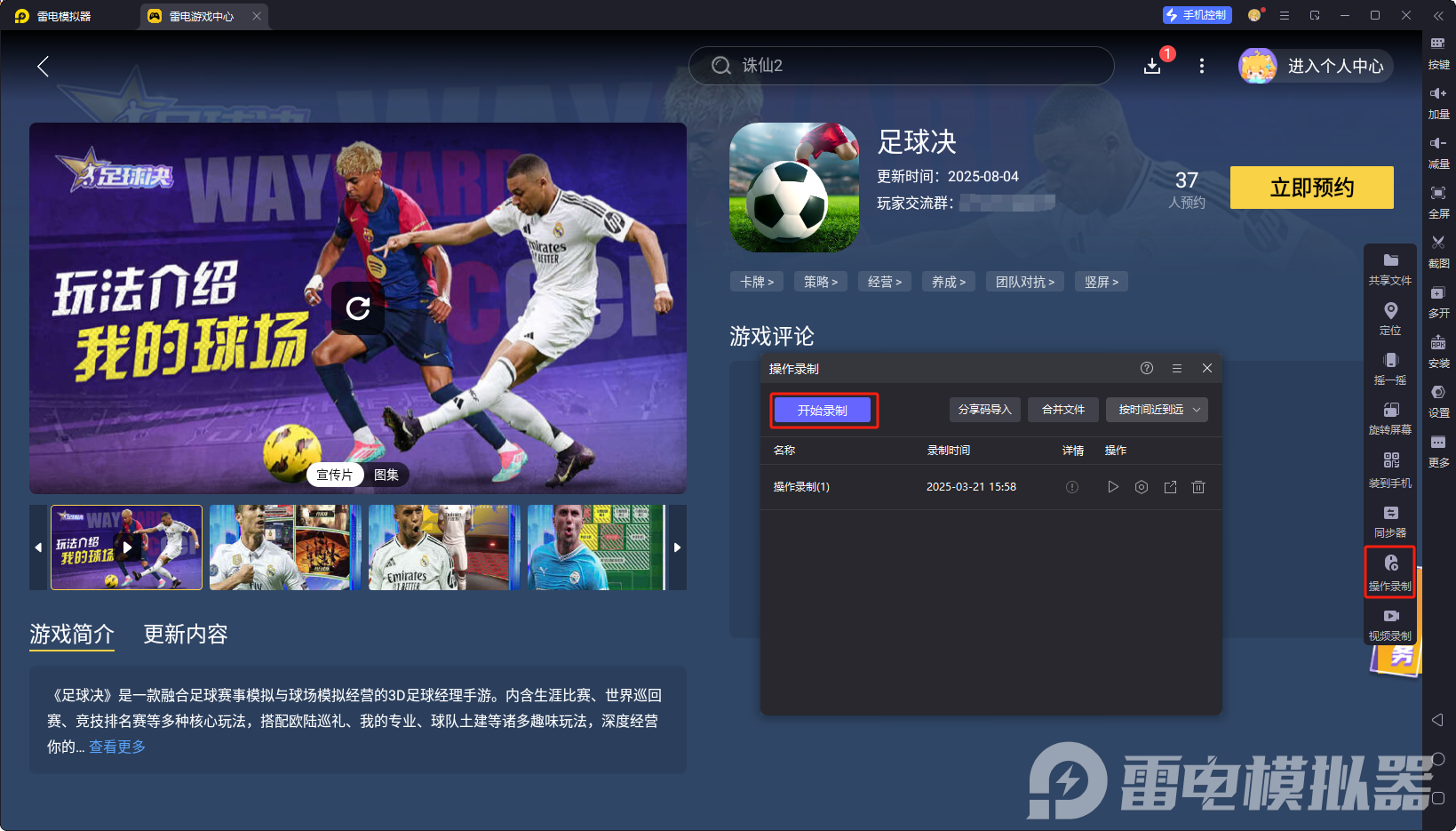Close the 操作录制 dialog
The image size is (1456, 831).
[x=1207, y=368]
